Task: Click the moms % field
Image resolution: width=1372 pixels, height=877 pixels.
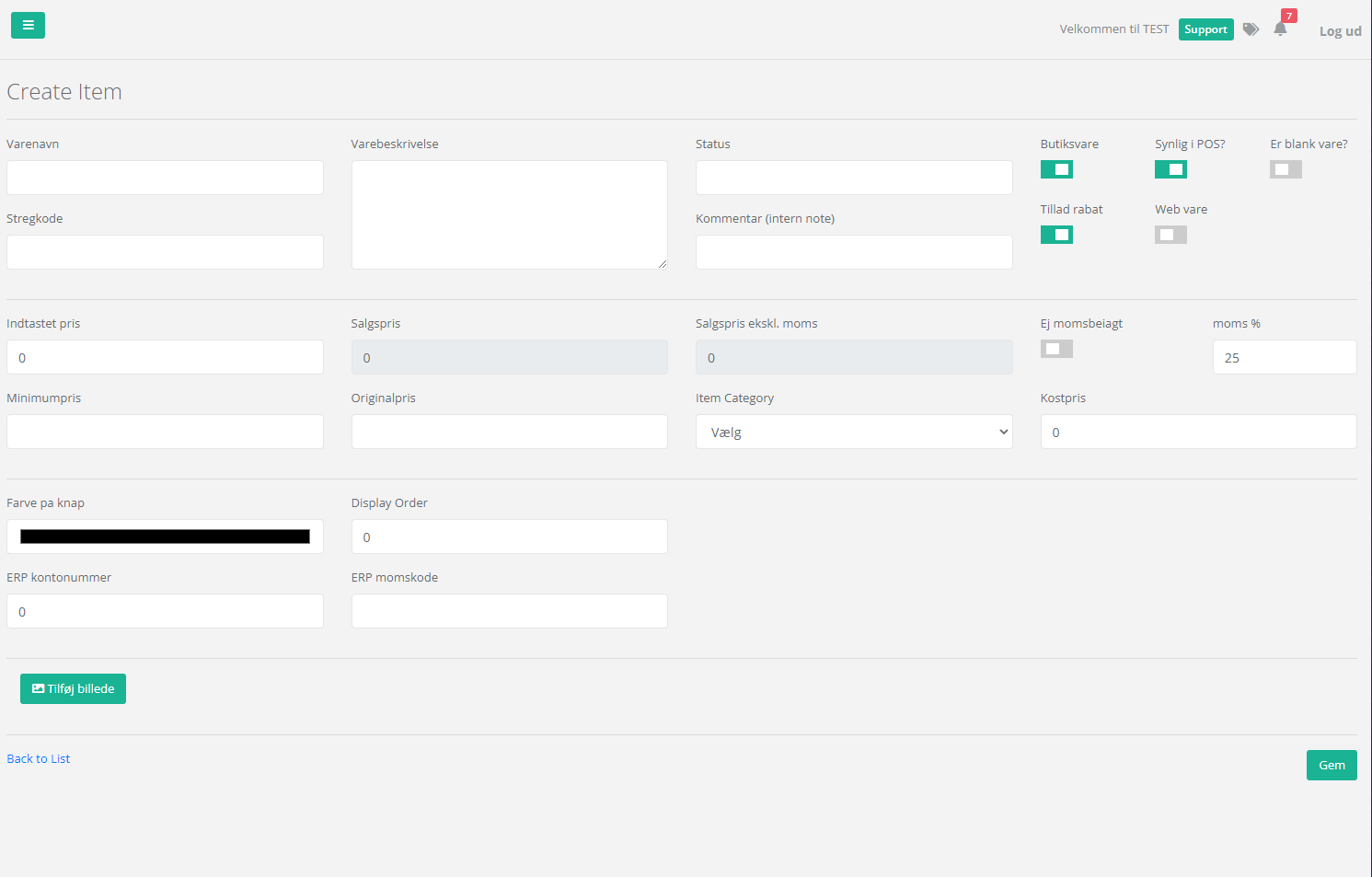Action: coord(1285,357)
